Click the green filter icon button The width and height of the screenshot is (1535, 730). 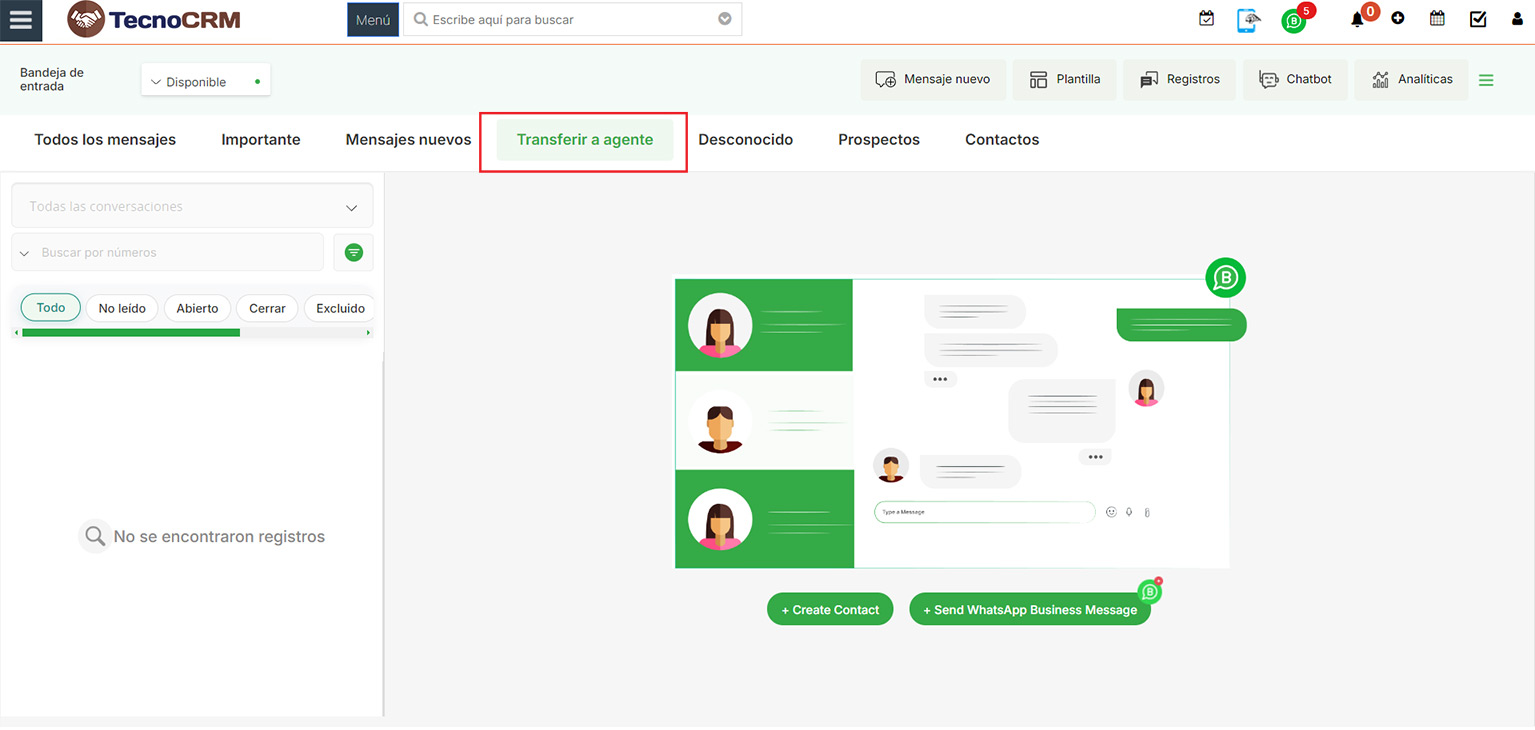[353, 253]
